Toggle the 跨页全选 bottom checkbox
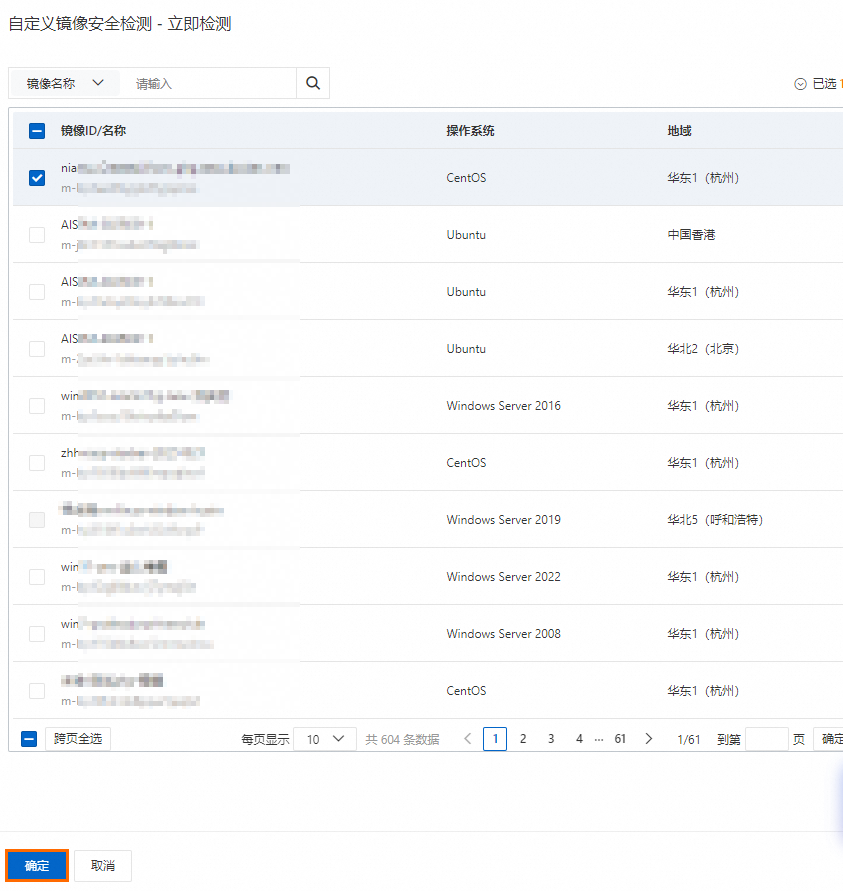This screenshot has width=843, height=891. tap(29, 739)
